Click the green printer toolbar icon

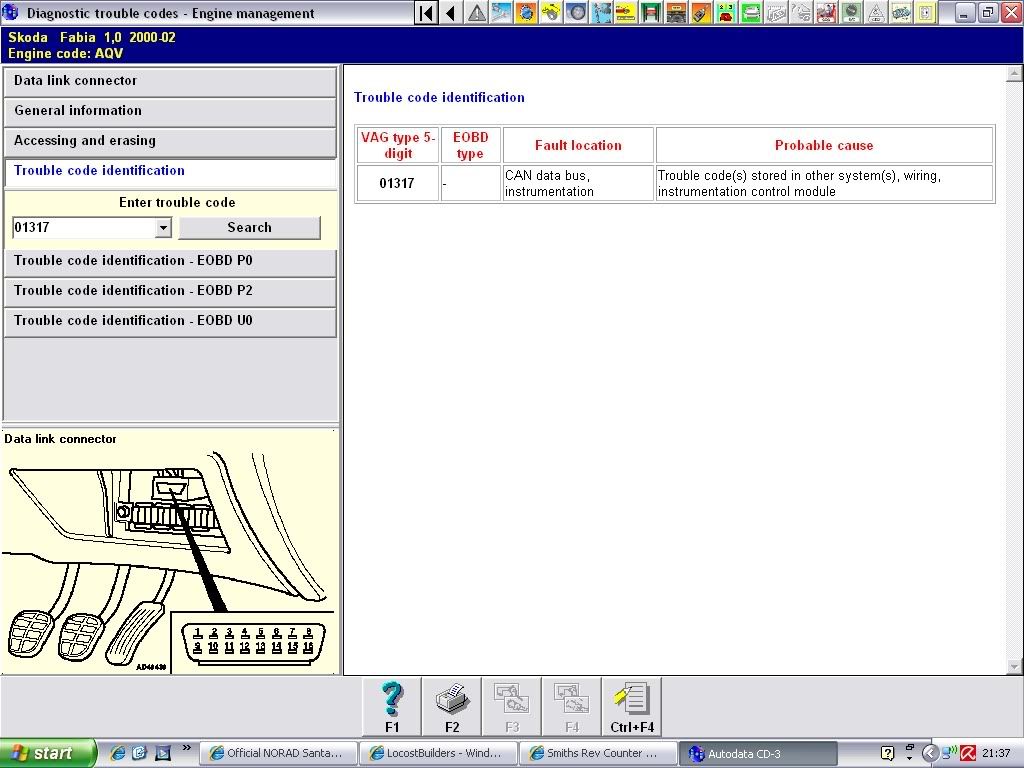[x=752, y=13]
